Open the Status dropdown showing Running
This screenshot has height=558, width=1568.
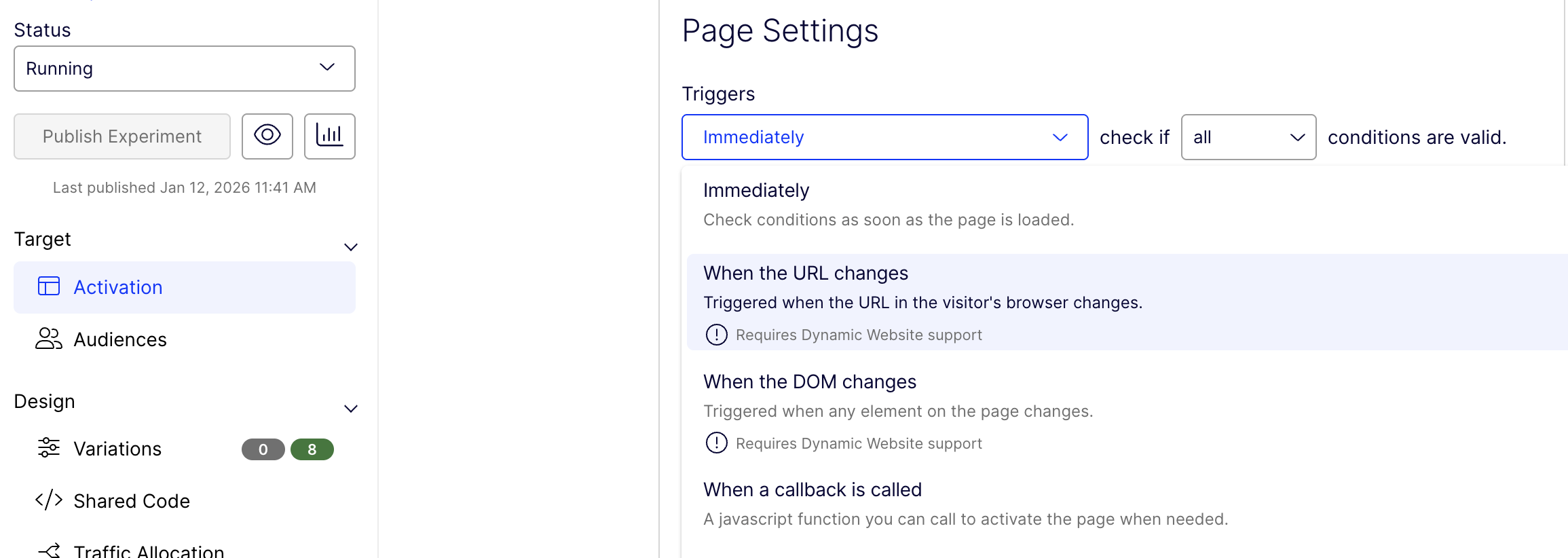185,69
